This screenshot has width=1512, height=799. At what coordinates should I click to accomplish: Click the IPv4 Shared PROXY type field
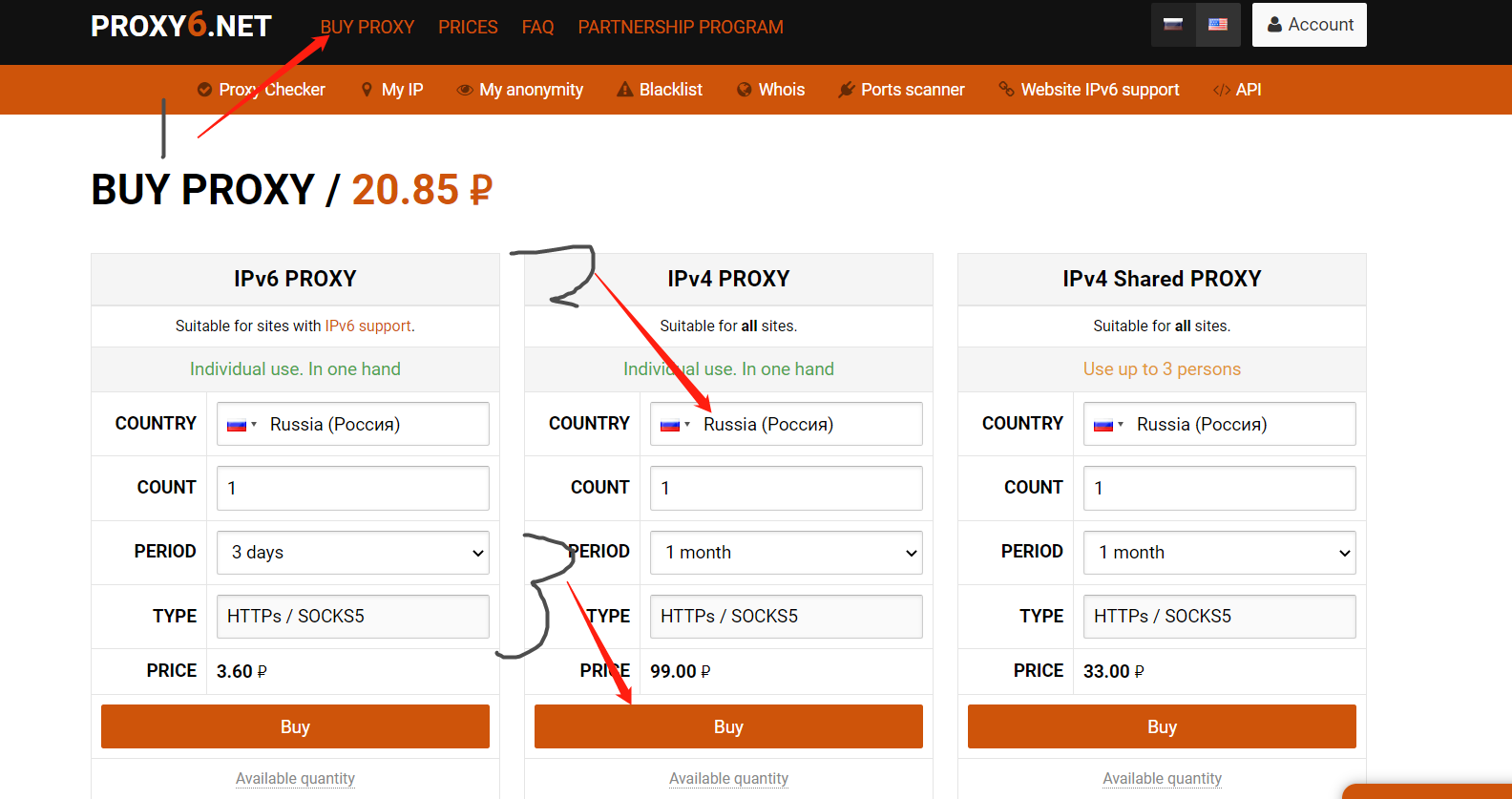[1220, 617]
